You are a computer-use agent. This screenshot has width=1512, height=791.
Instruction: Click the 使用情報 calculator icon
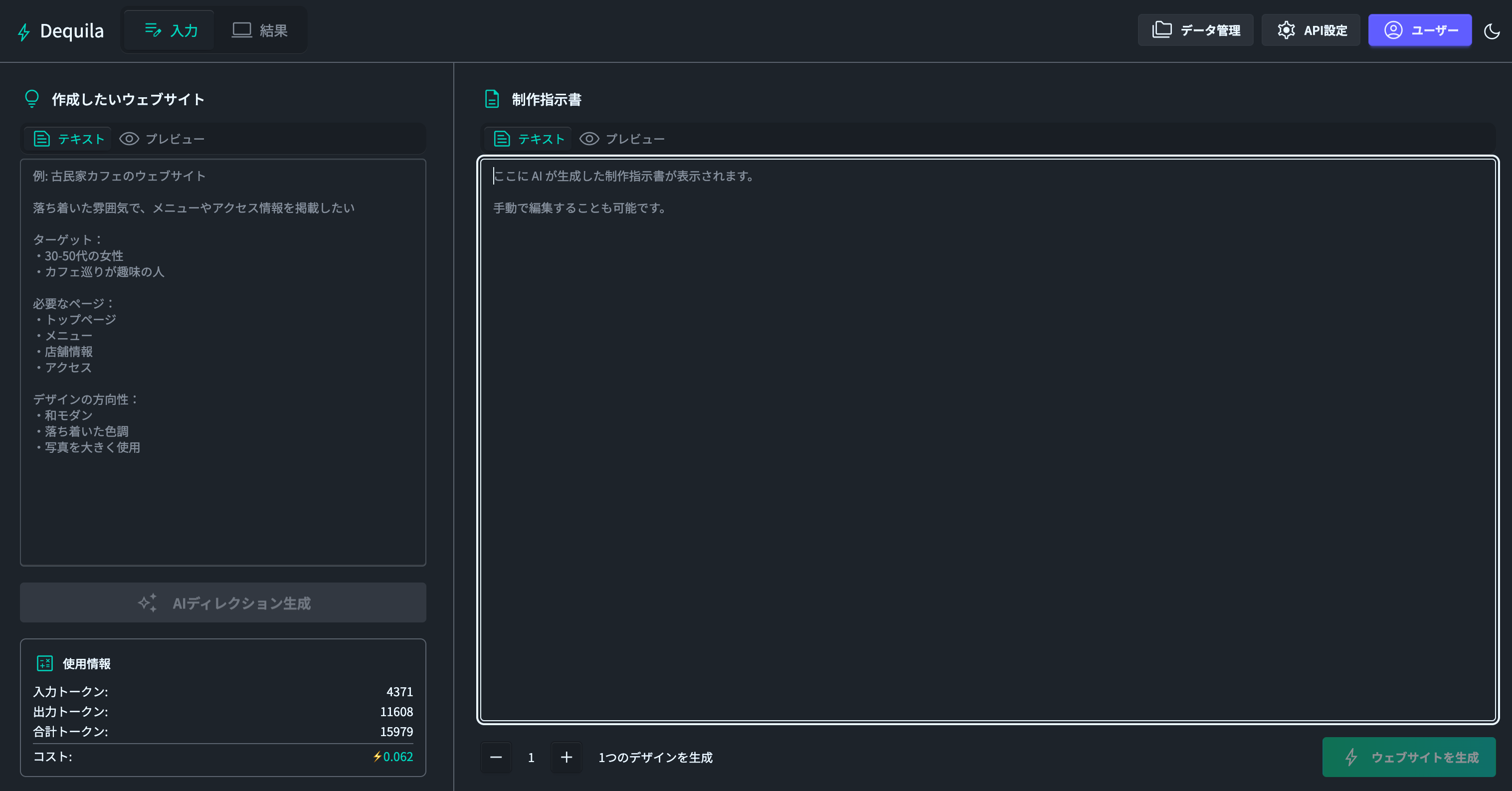pyautogui.click(x=44, y=663)
